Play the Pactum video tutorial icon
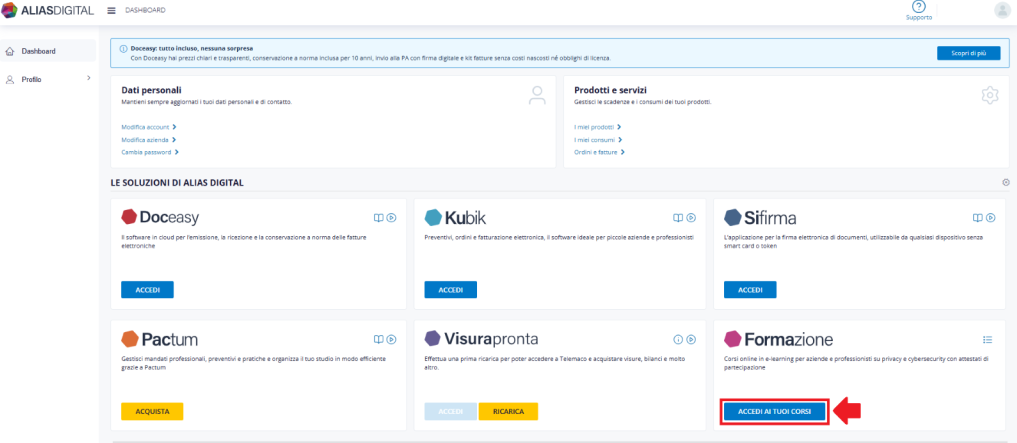This screenshot has width=1017, height=443. tap(391, 339)
